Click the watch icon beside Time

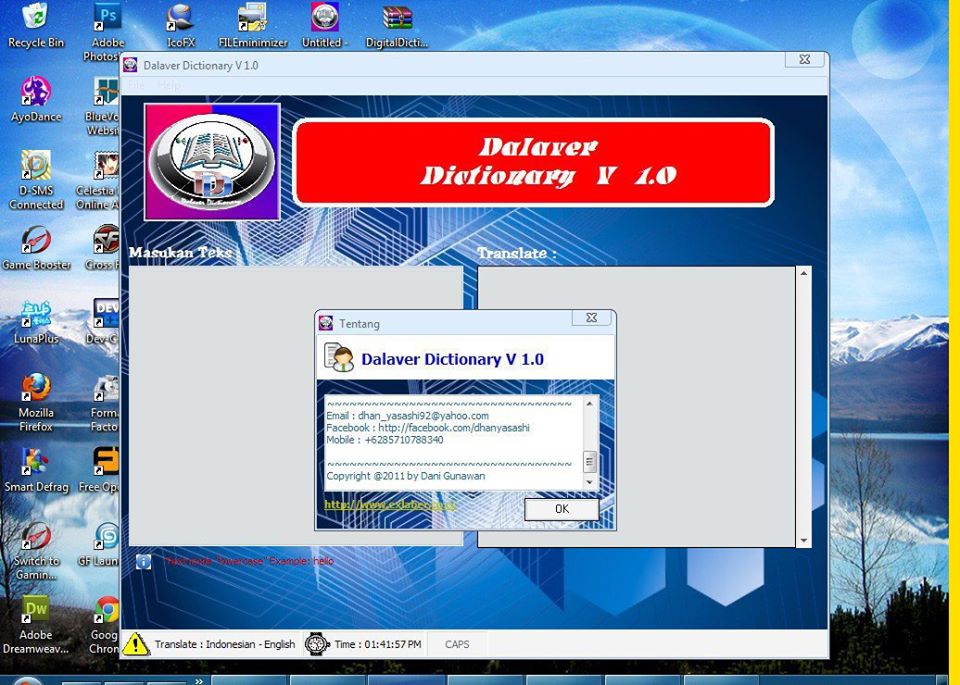tap(317, 644)
